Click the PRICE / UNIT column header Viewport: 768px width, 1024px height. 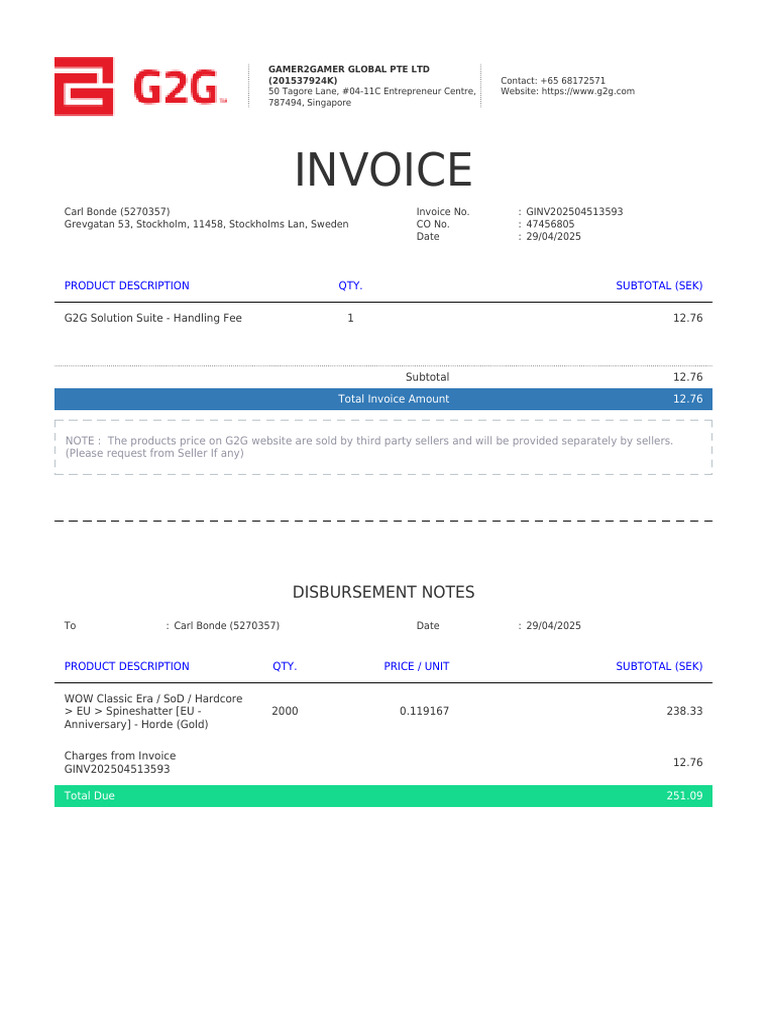[417, 666]
